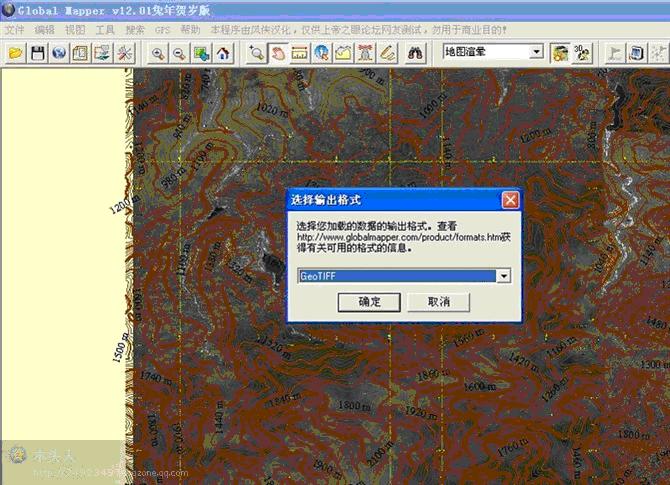Cancel with the 取消 button
670x485 pixels.
pyautogui.click(x=439, y=302)
